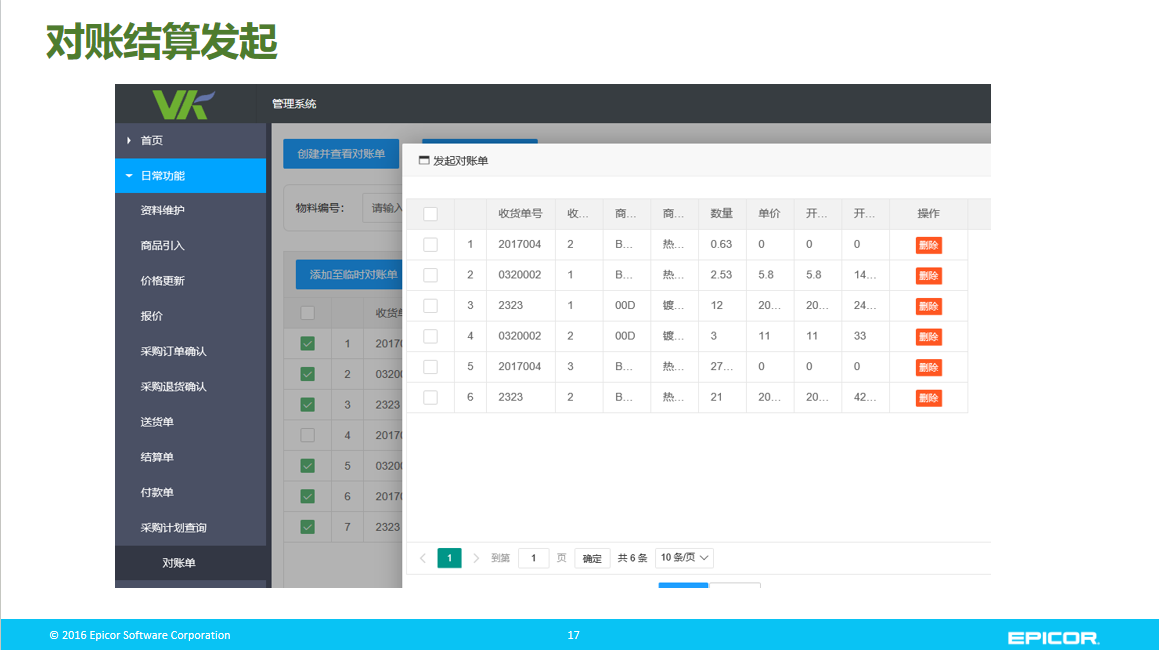This screenshot has height=650, width=1159.
Task: Click the 共 6 条 total count text
Action: point(633,558)
